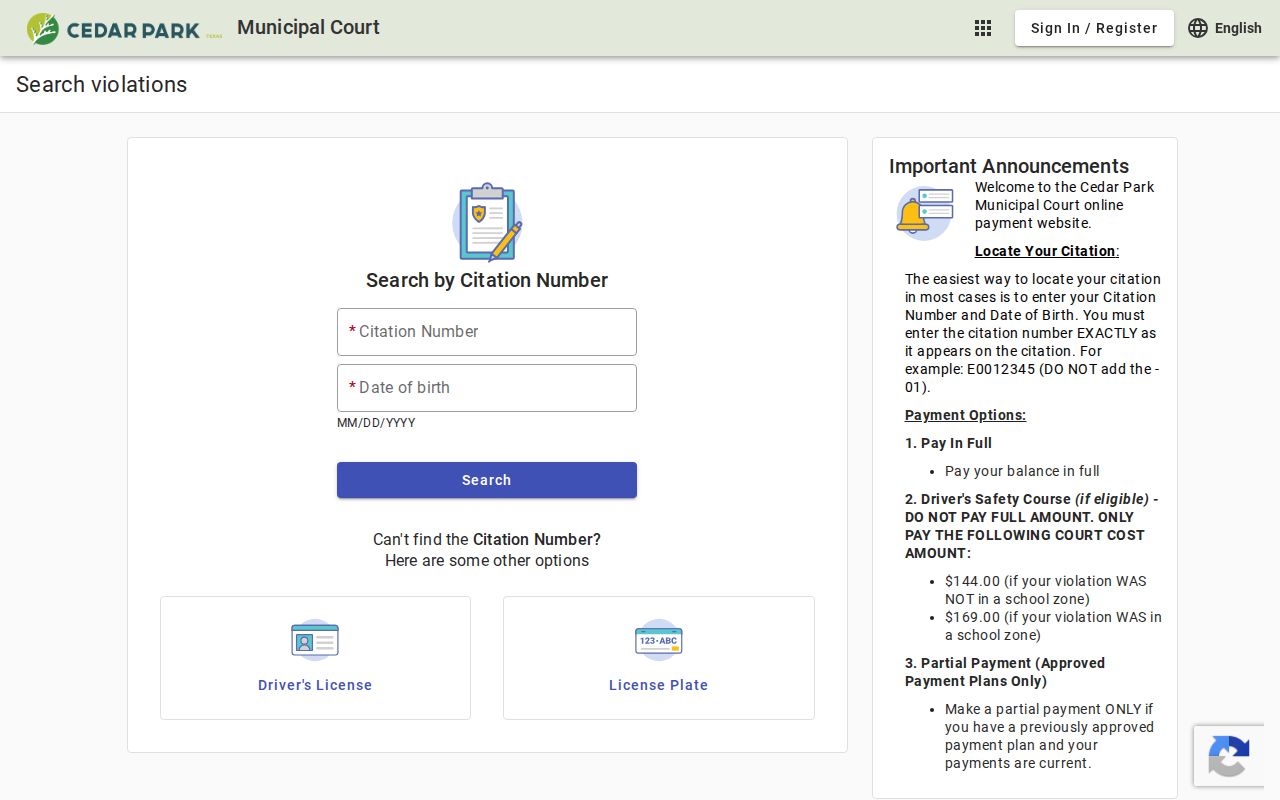
Task: Click the Important Announcements heading
Action: [1009, 166]
